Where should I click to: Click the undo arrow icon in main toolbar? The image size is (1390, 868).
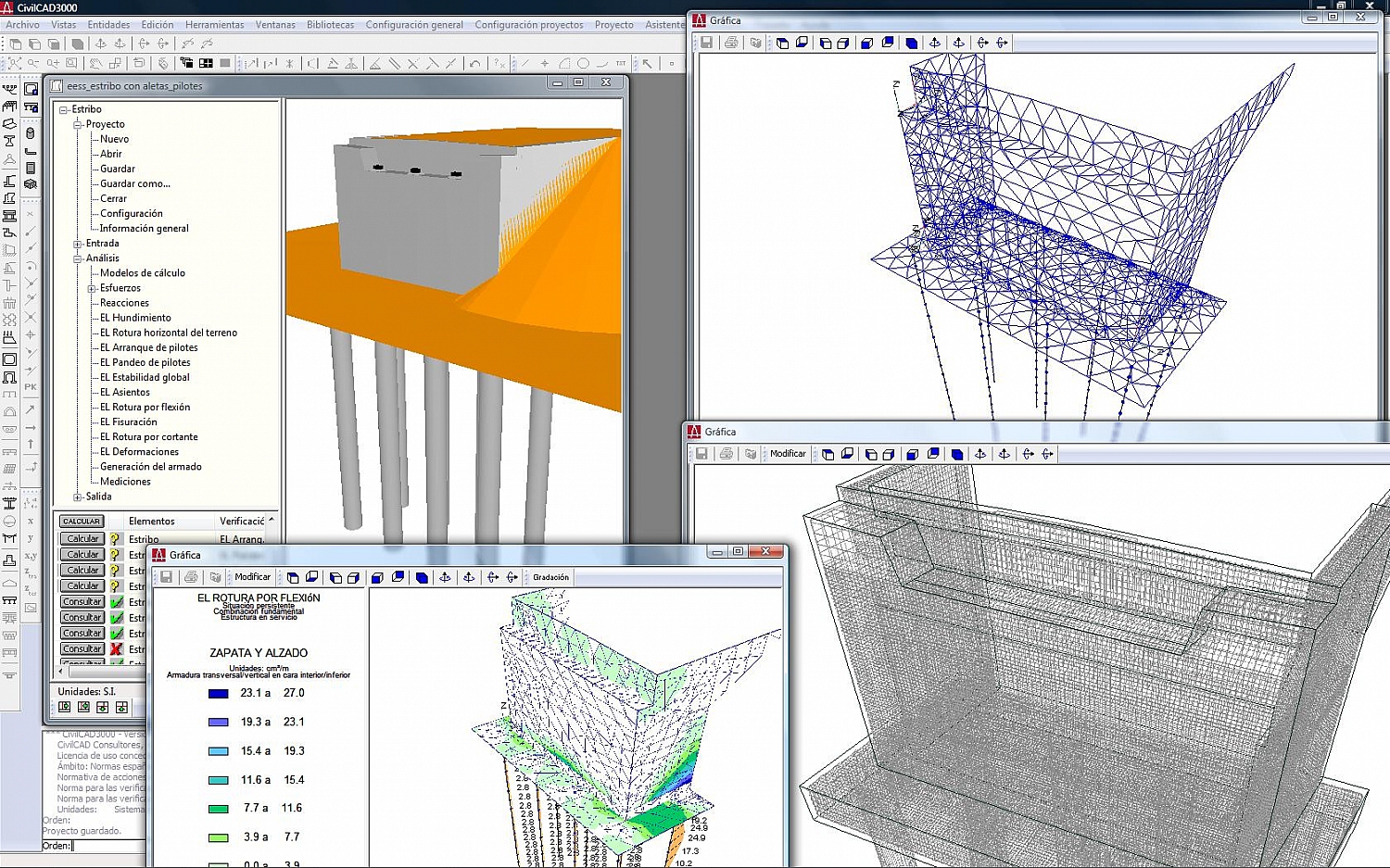click(475, 64)
